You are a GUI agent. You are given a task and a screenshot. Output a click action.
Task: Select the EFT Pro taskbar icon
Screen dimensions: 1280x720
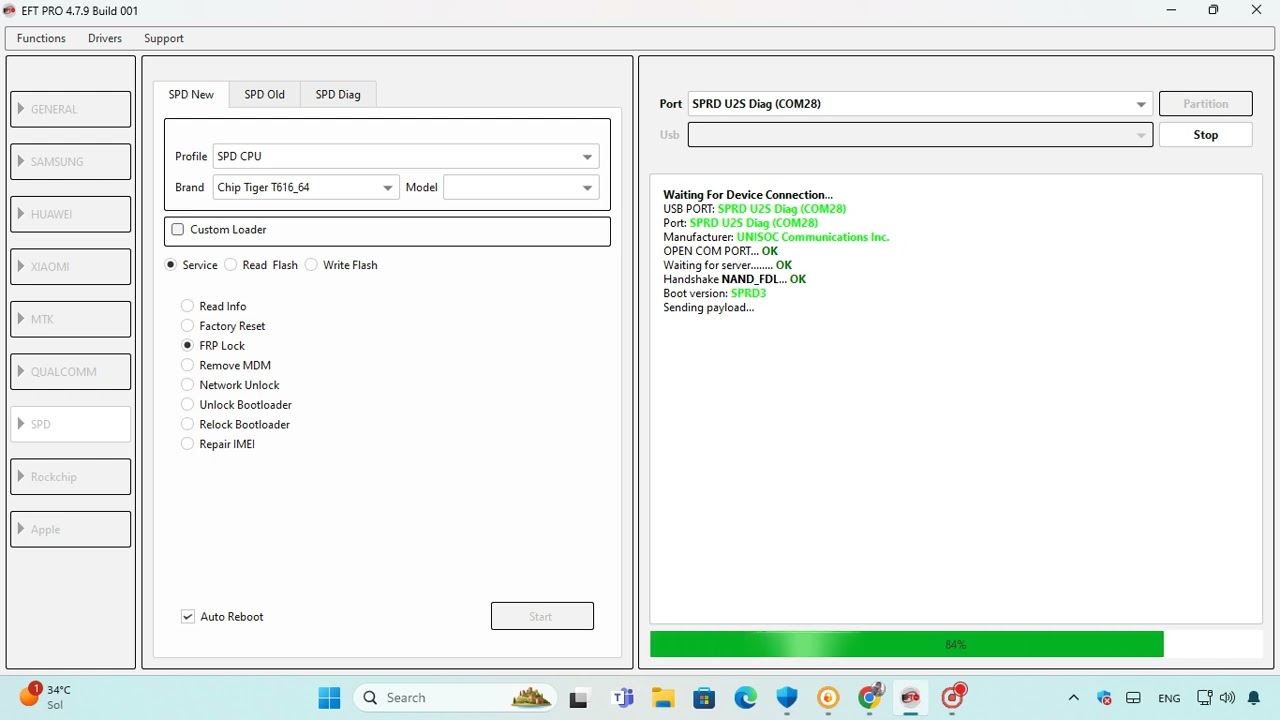point(910,698)
